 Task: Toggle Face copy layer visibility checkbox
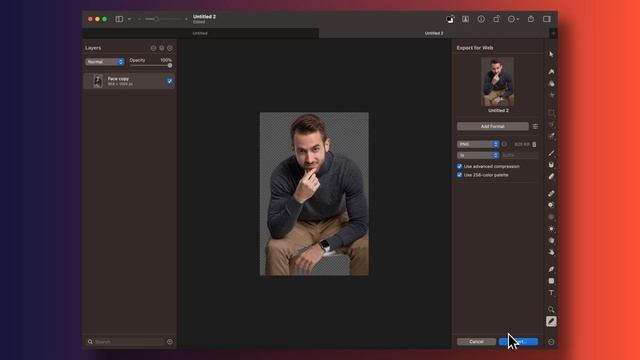click(x=170, y=81)
